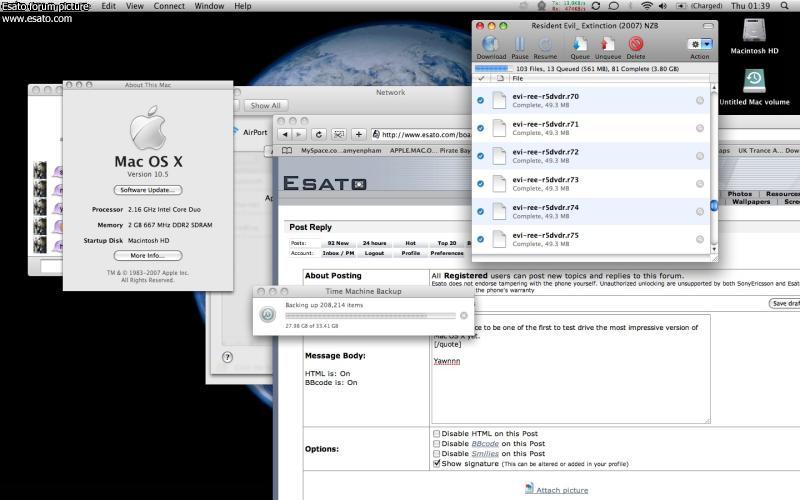The width and height of the screenshot is (800, 500).
Task: Click the Esato logo
Action: click(324, 183)
